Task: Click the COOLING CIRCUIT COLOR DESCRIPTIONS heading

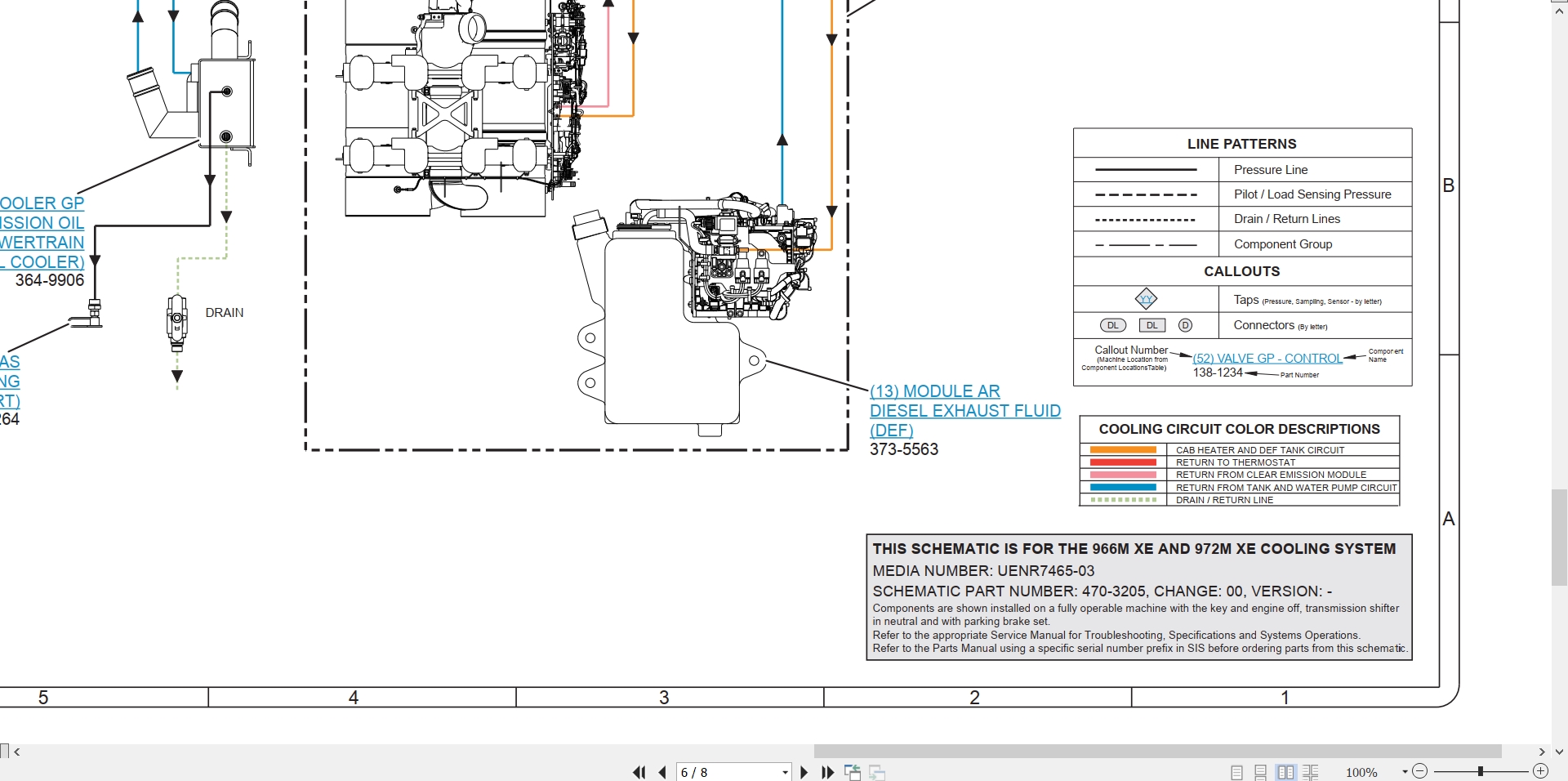Action: click(x=1239, y=429)
